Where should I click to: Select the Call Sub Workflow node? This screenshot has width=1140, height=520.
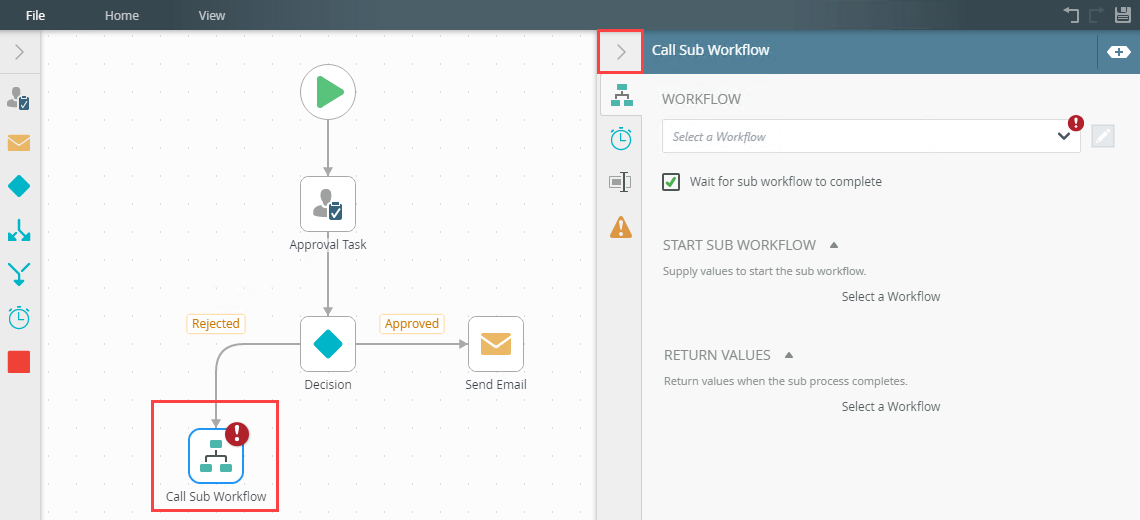pos(216,456)
